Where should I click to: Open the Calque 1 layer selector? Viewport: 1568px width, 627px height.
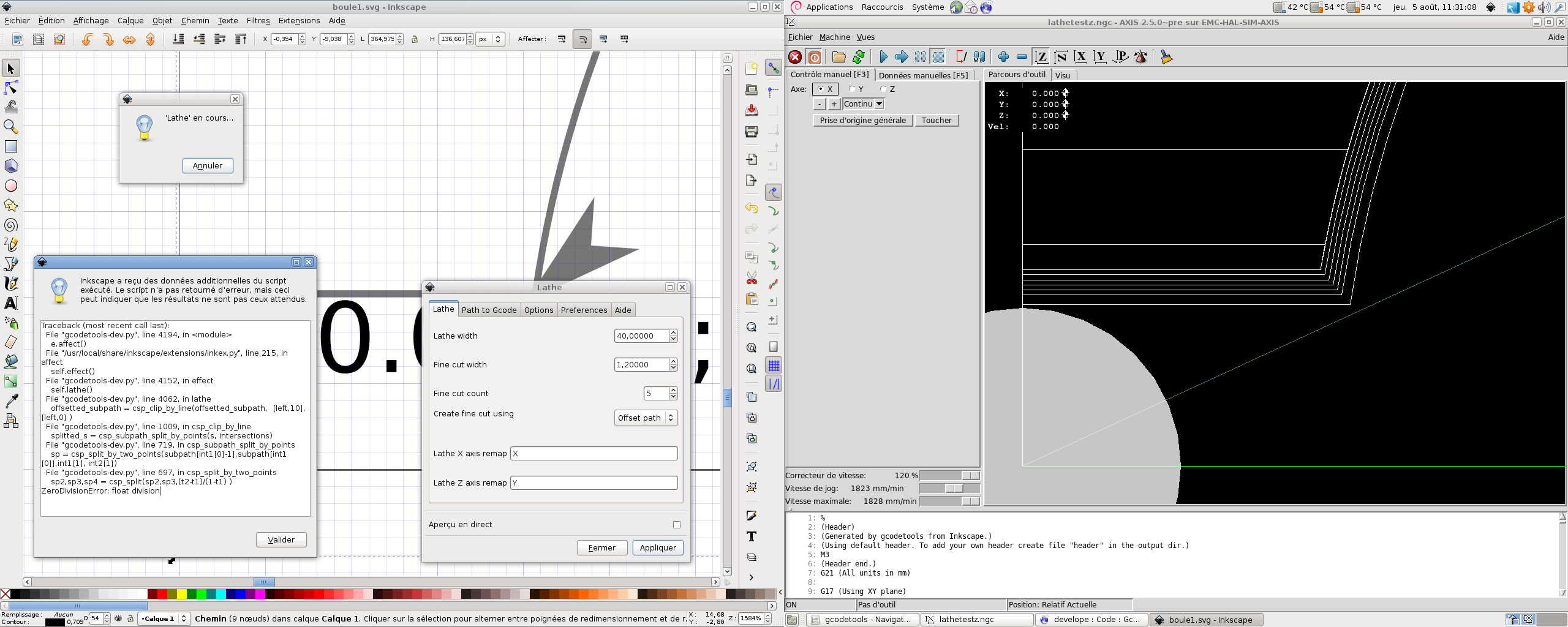pyautogui.click(x=164, y=618)
